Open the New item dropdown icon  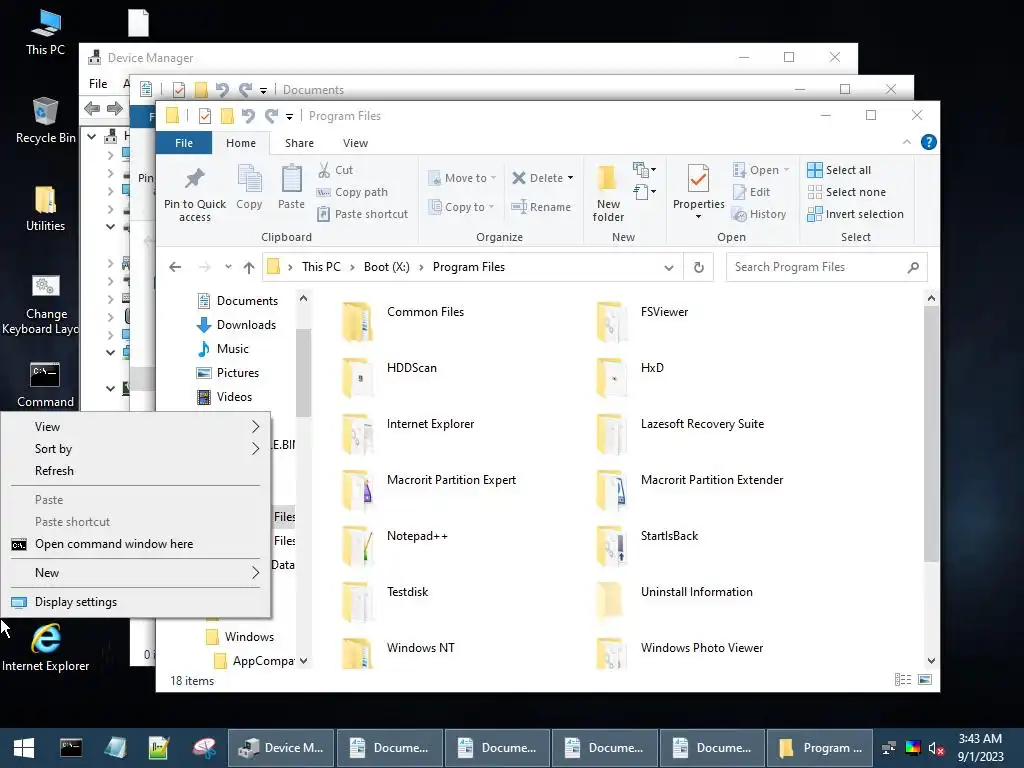pyautogui.click(x=645, y=170)
